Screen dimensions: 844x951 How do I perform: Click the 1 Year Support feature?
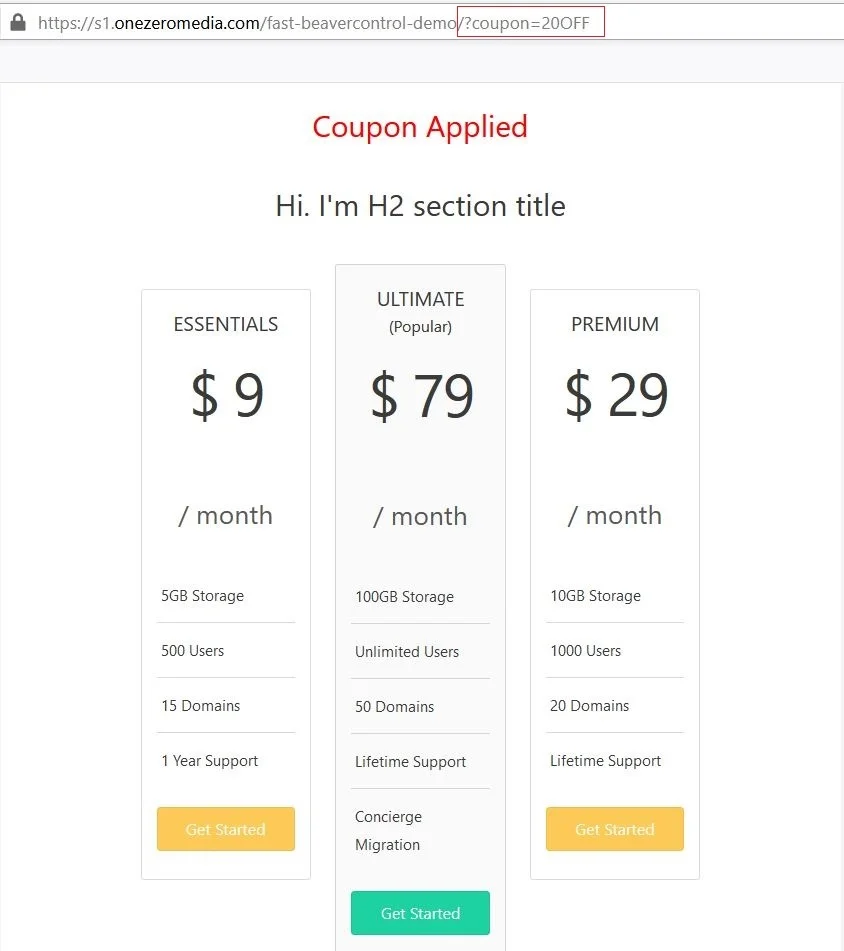coord(210,761)
